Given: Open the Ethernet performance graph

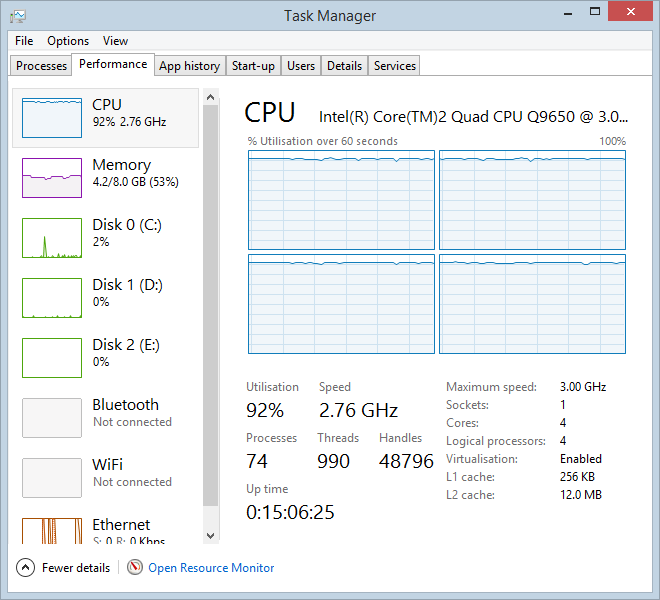Looking at the screenshot, I should pos(52,532).
